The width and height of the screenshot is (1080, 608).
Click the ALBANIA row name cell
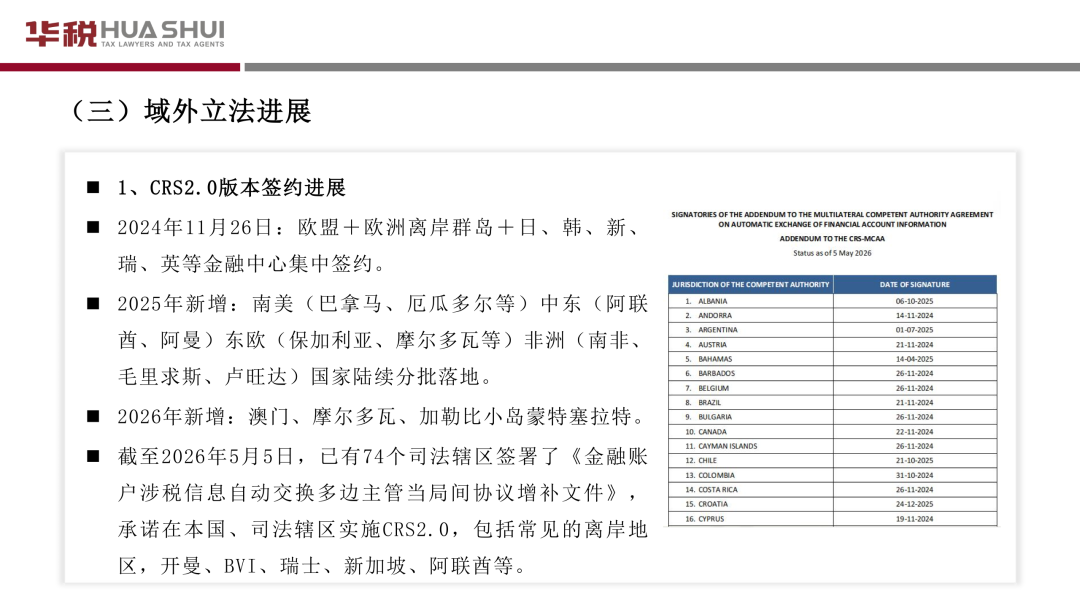pyautogui.click(x=751, y=301)
